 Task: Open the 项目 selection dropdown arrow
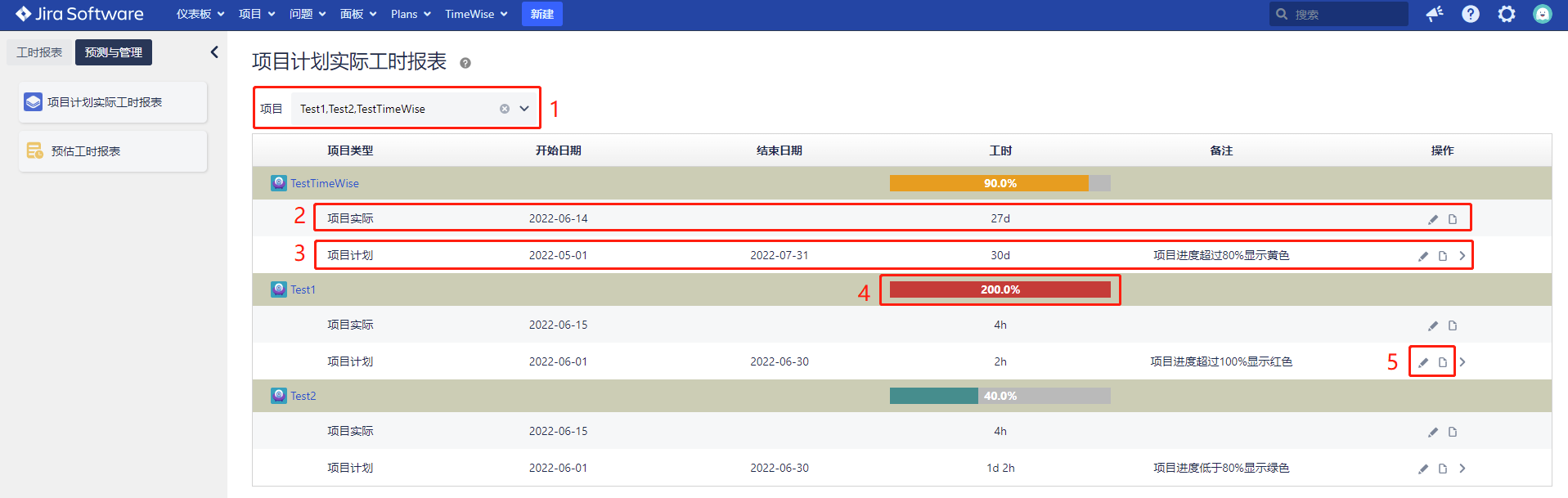click(524, 109)
